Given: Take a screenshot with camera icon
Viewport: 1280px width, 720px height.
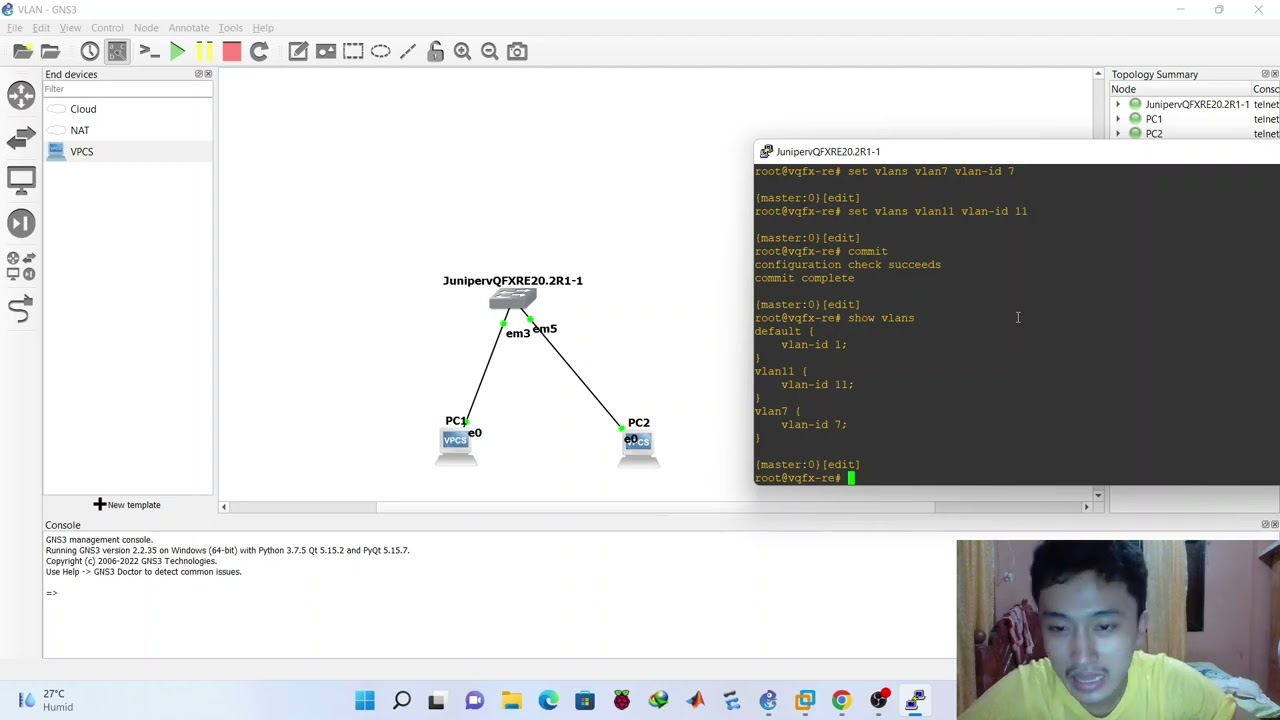Looking at the screenshot, I should [517, 51].
